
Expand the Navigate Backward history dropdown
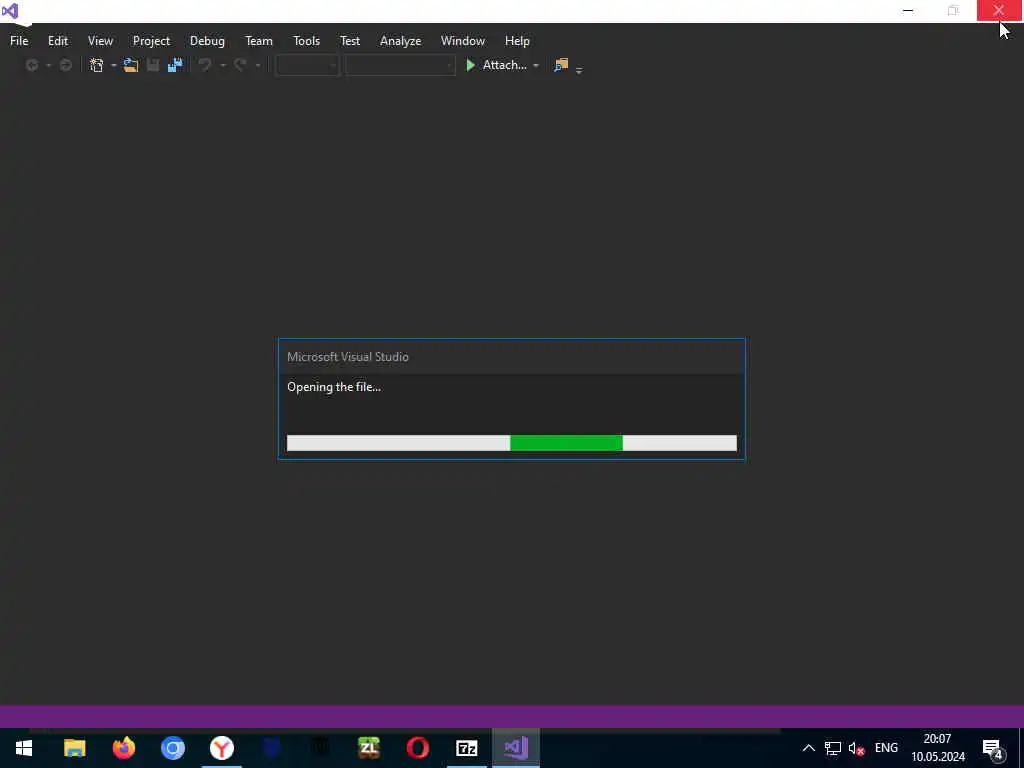(48, 65)
